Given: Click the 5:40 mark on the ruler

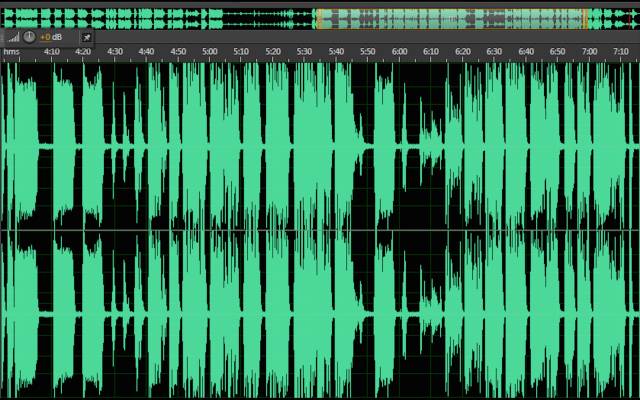Looking at the screenshot, I should click(336, 51).
